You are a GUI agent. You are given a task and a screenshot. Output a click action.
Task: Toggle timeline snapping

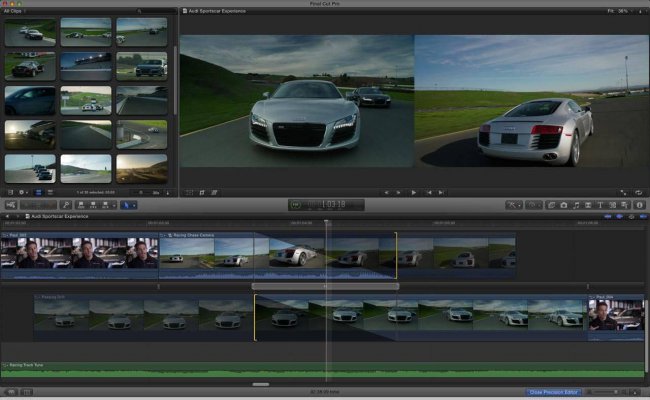(643, 216)
